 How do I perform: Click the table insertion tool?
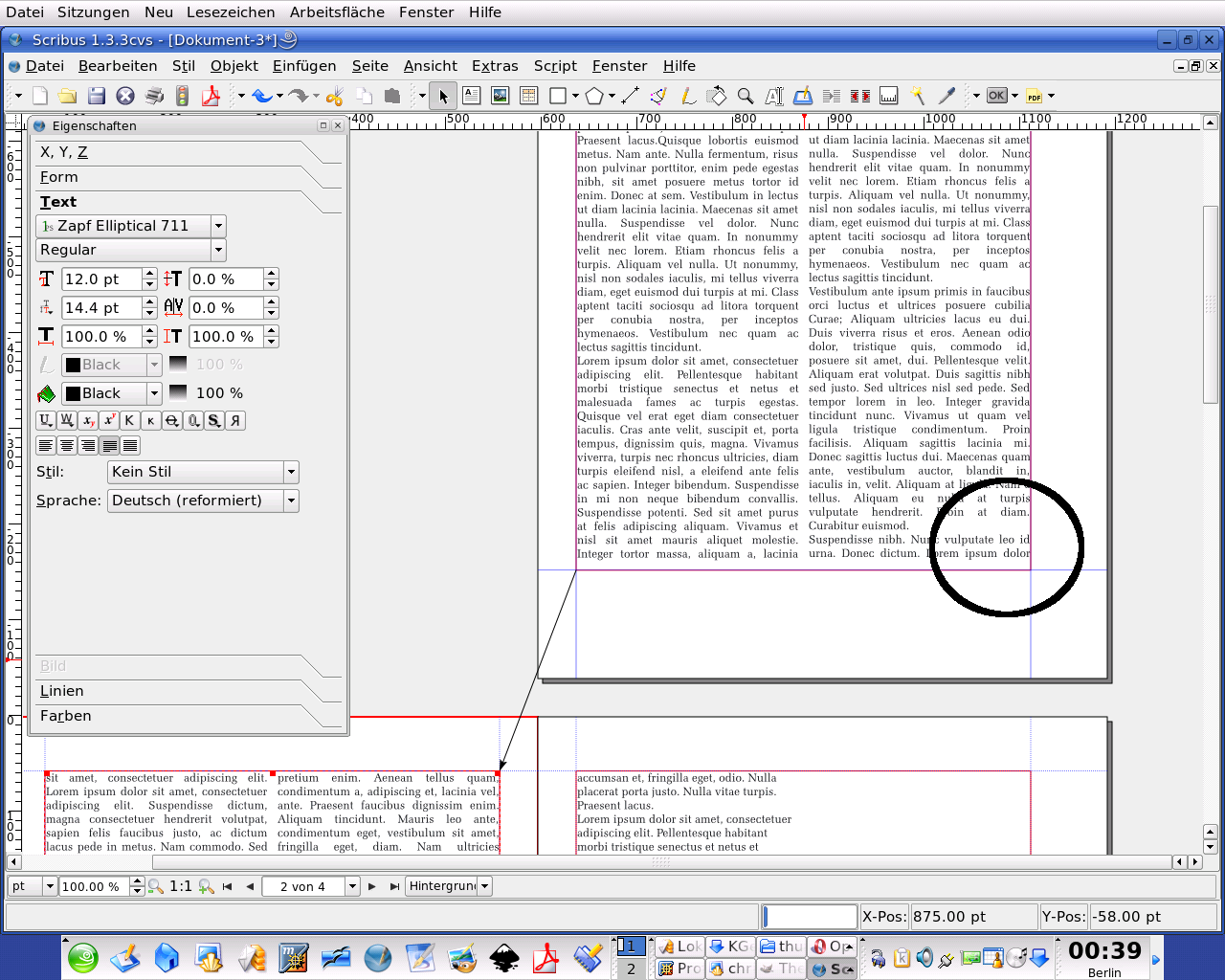coord(528,96)
